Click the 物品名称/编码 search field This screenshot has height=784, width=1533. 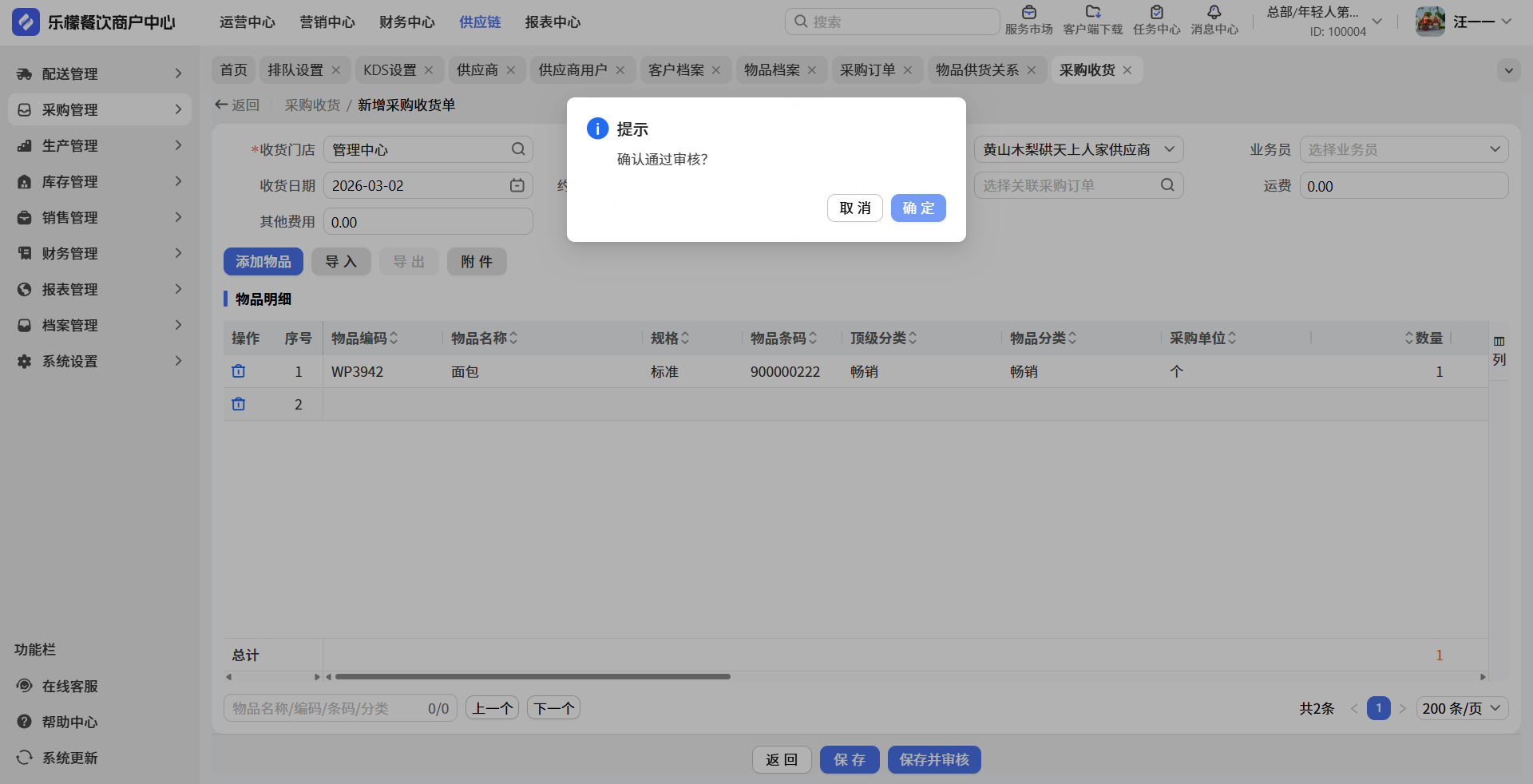click(327, 708)
